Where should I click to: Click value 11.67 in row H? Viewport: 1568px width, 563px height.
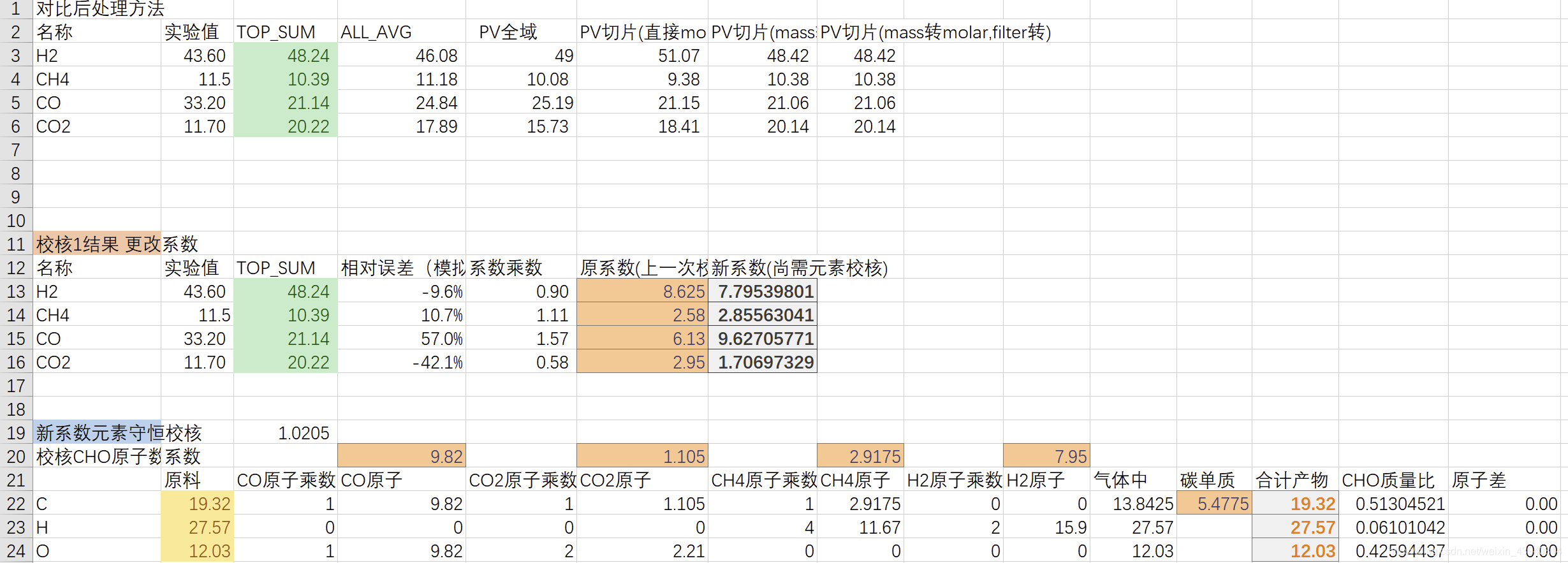click(x=860, y=527)
